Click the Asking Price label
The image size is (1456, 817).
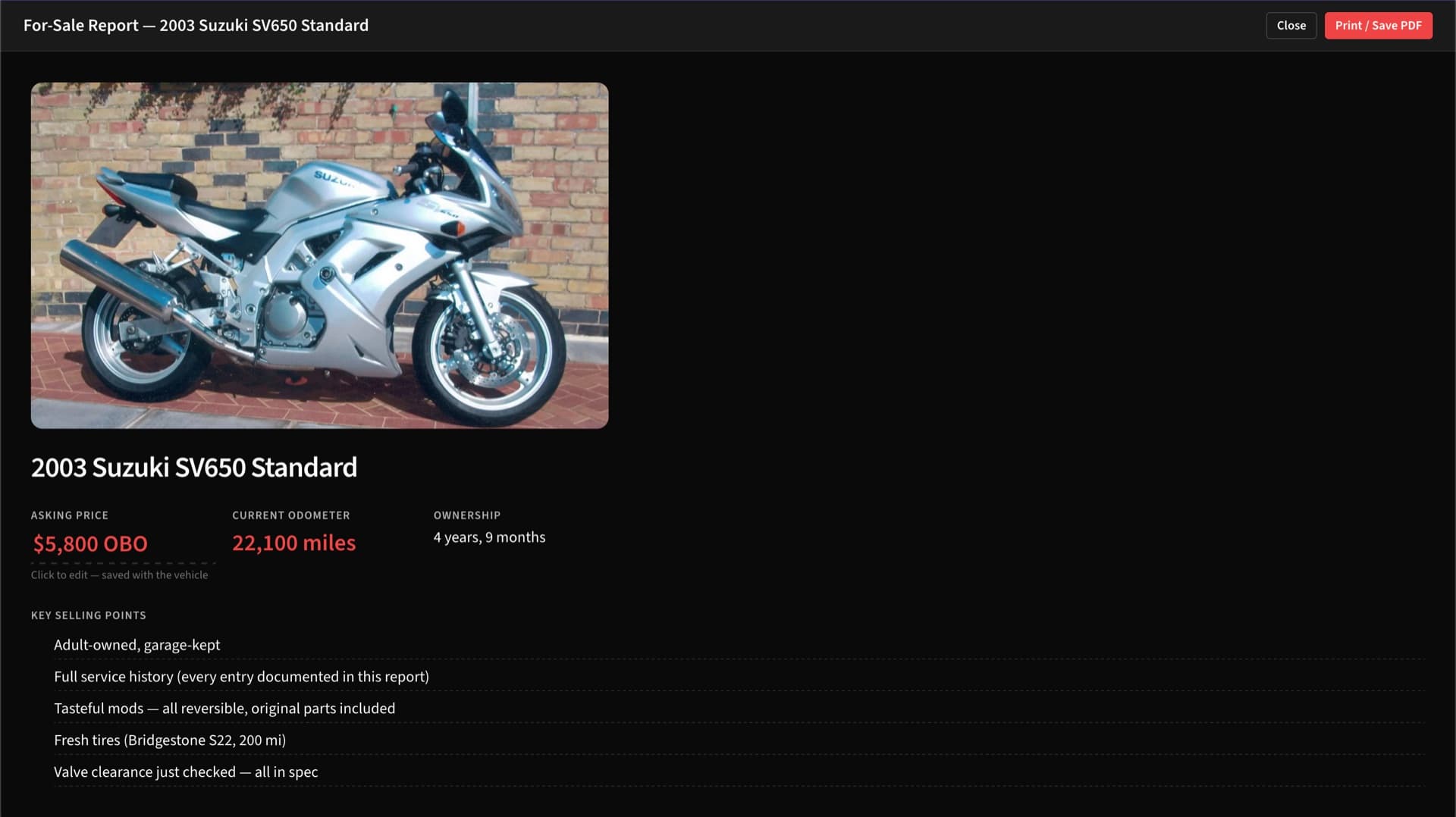point(70,515)
